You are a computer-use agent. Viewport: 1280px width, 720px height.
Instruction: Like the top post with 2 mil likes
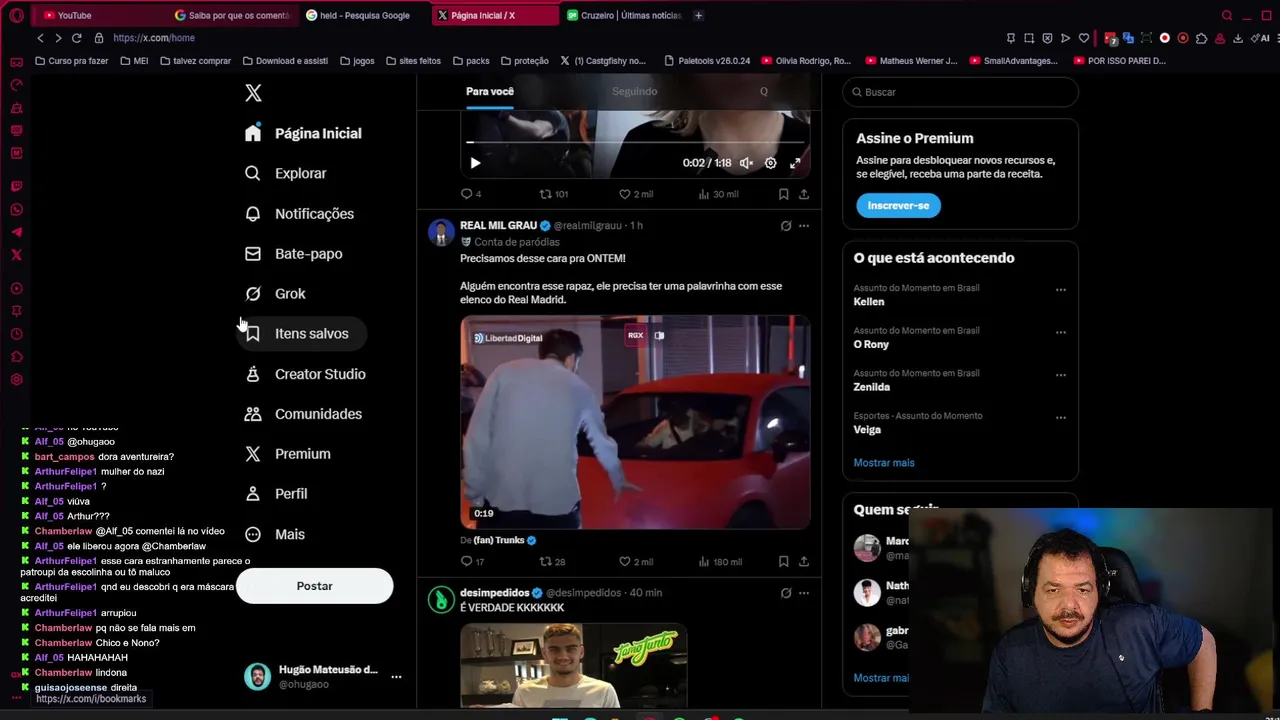(636, 194)
